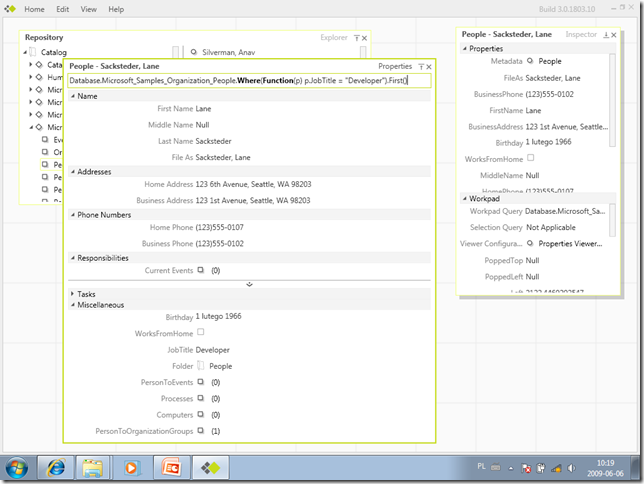
Task: Click the PersonToOrganizationGroups collection icon
Action: coord(200,430)
